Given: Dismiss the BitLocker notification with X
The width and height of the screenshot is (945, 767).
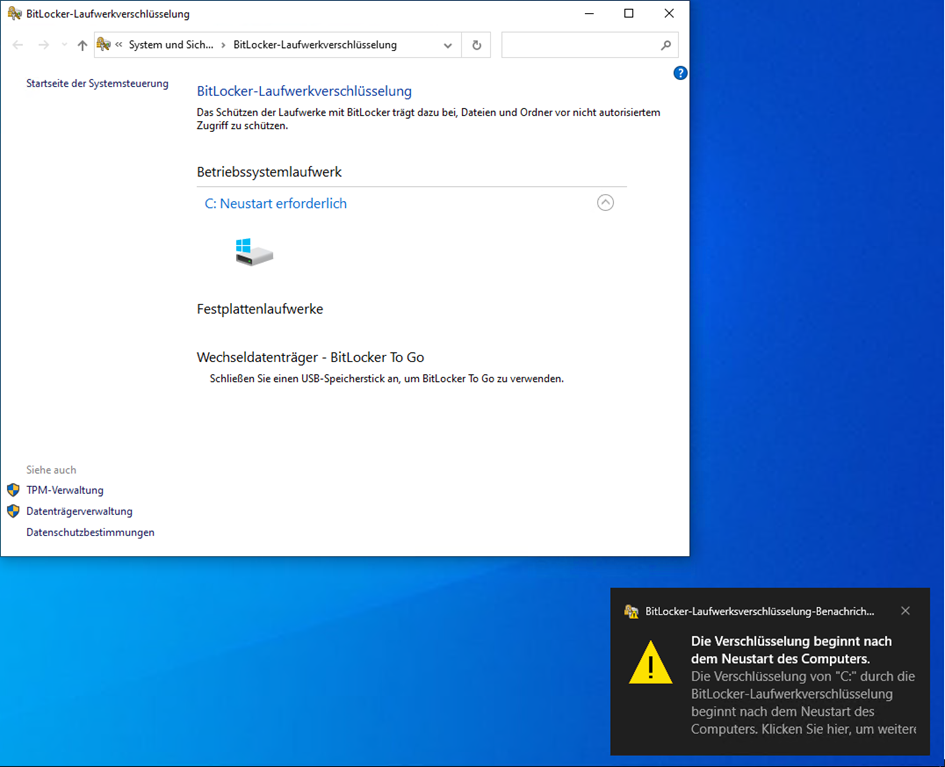Looking at the screenshot, I should tap(905, 611).
